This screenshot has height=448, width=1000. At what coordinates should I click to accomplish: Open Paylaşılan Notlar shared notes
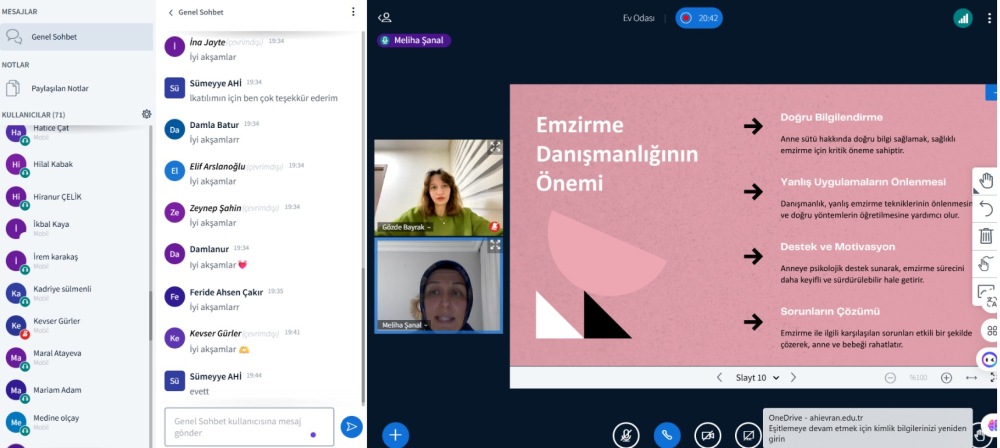(59, 88)
